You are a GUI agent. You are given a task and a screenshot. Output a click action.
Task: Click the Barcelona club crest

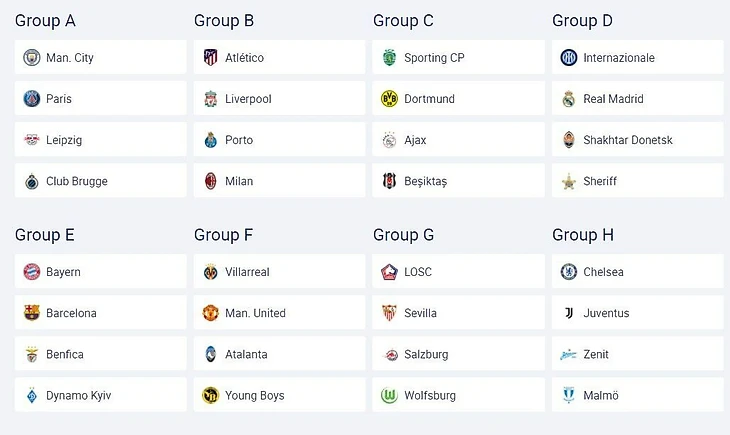32,313
